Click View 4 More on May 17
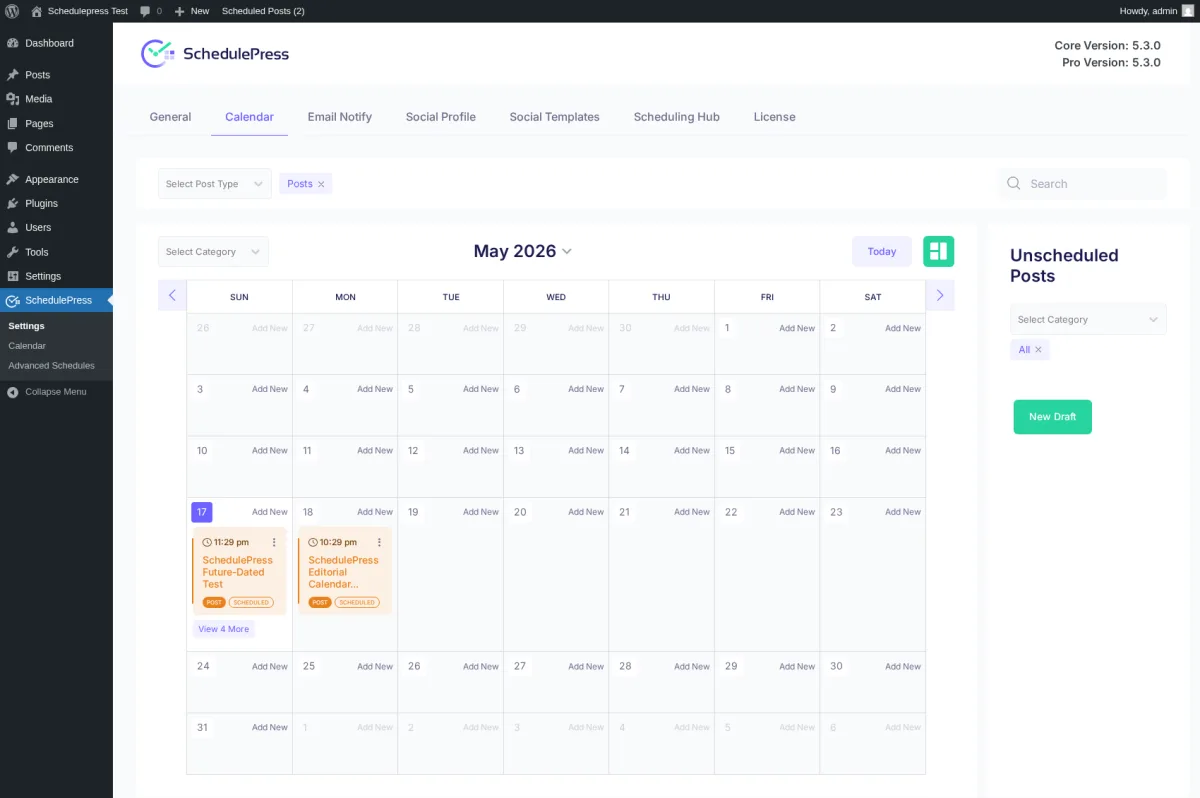This screenshot has width=1200, height=798. 224,629
